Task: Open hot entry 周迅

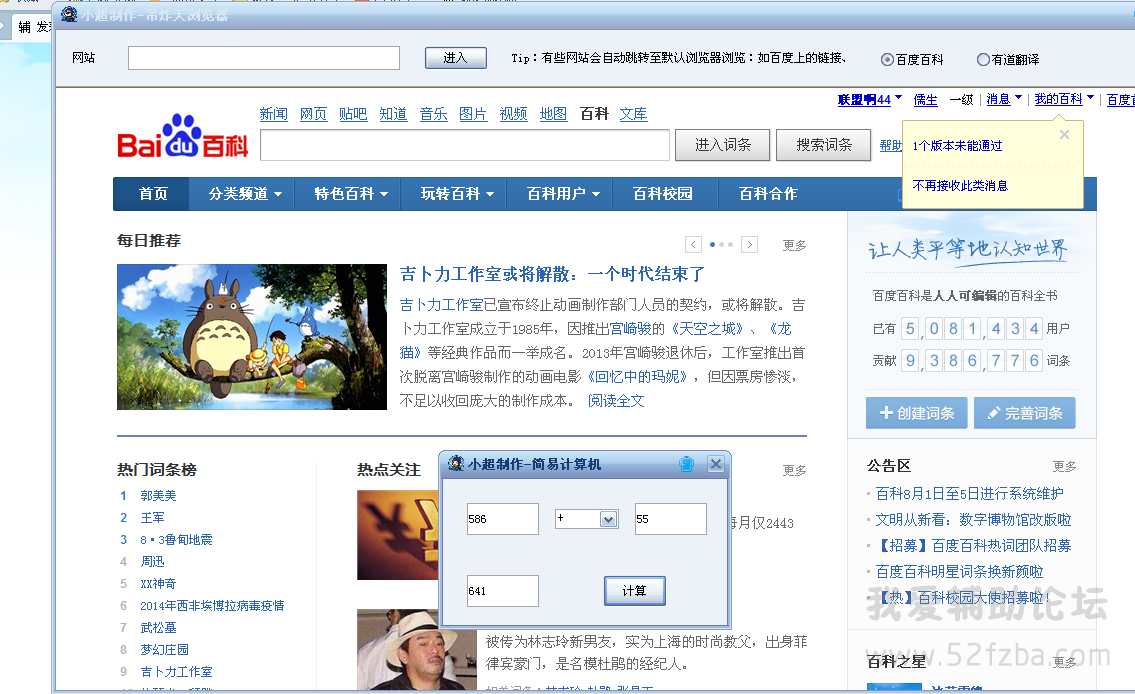Action: [153, 562]
